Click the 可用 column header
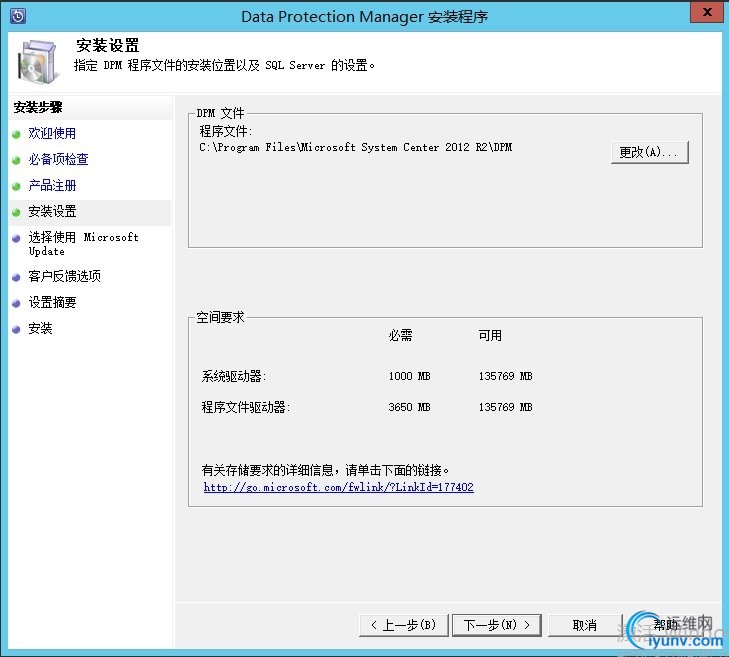Image resolution: width=729 pixels, height=657 pixels. 490,335
